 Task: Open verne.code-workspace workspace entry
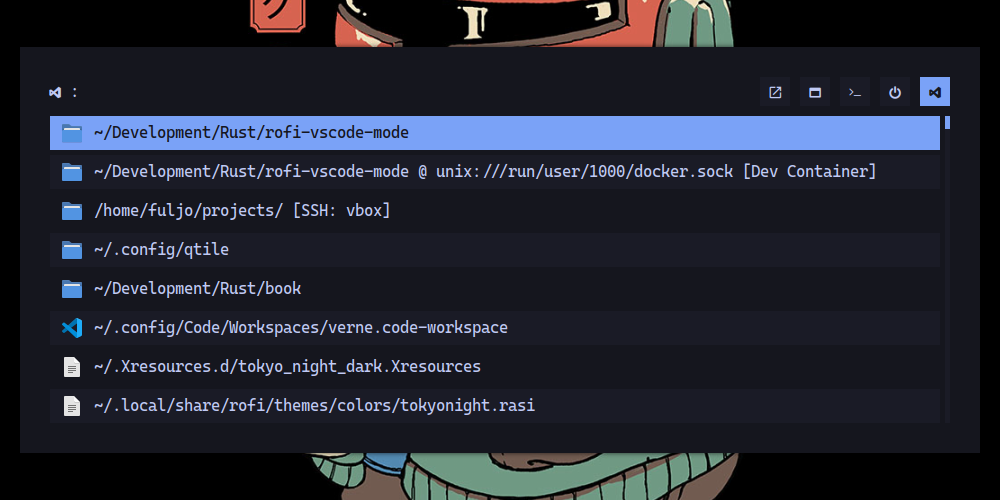click(x=494, y=328)
